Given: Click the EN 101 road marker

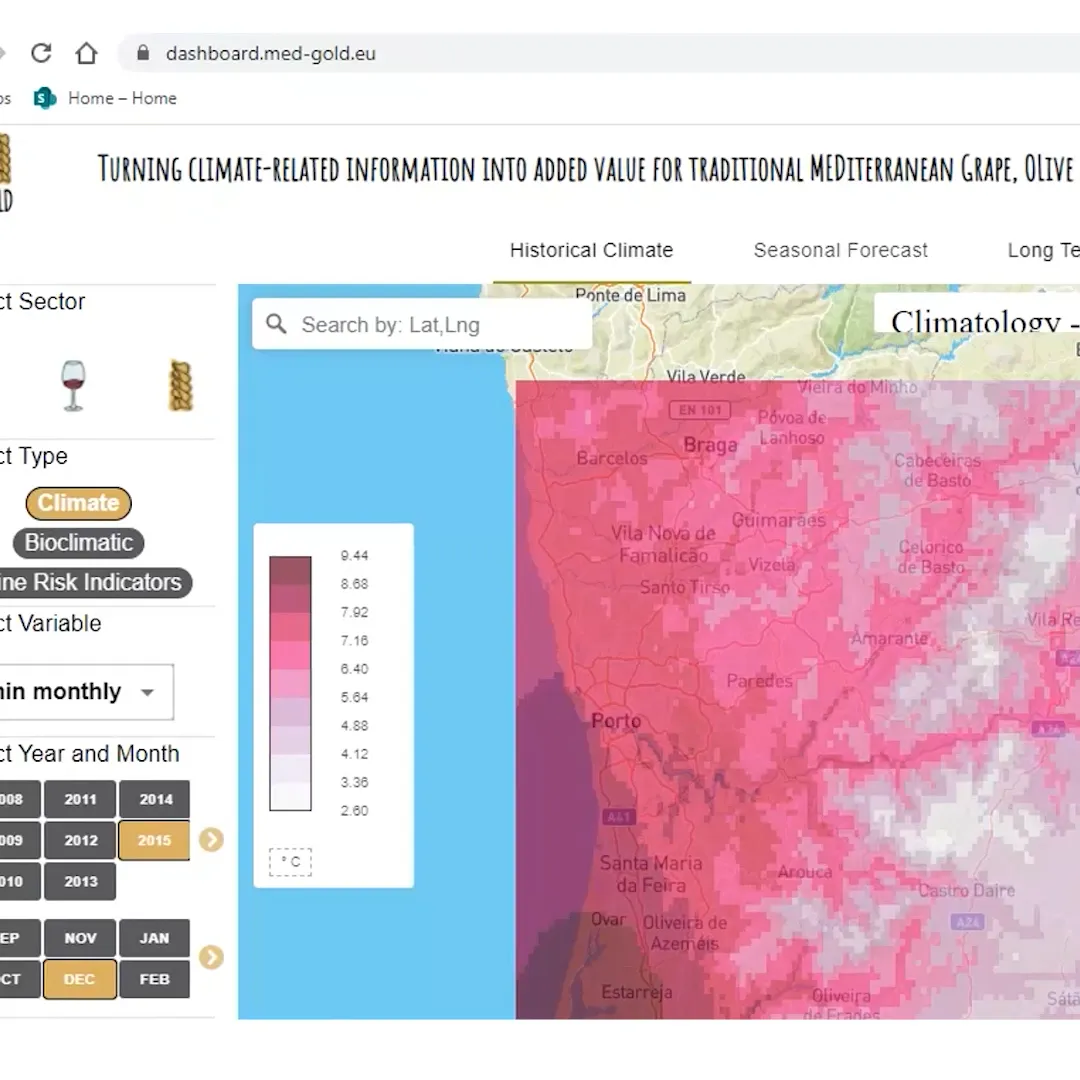Looking at the screenshot, I should [x=700, y=410].
